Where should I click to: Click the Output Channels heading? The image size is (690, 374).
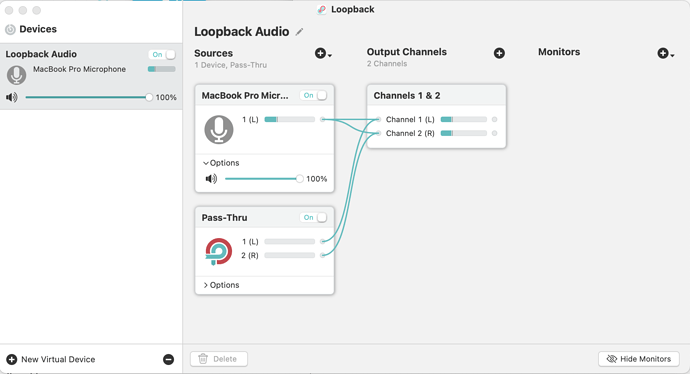pos(407,52)
